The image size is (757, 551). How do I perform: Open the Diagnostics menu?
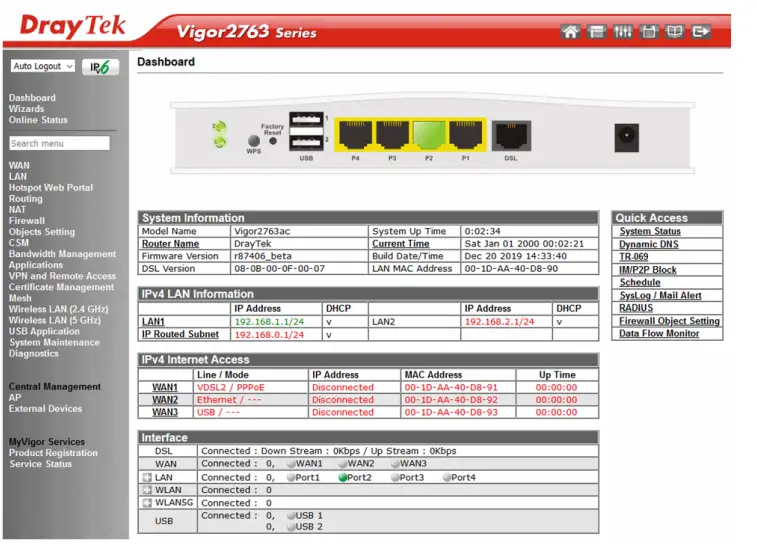[34, 353]
